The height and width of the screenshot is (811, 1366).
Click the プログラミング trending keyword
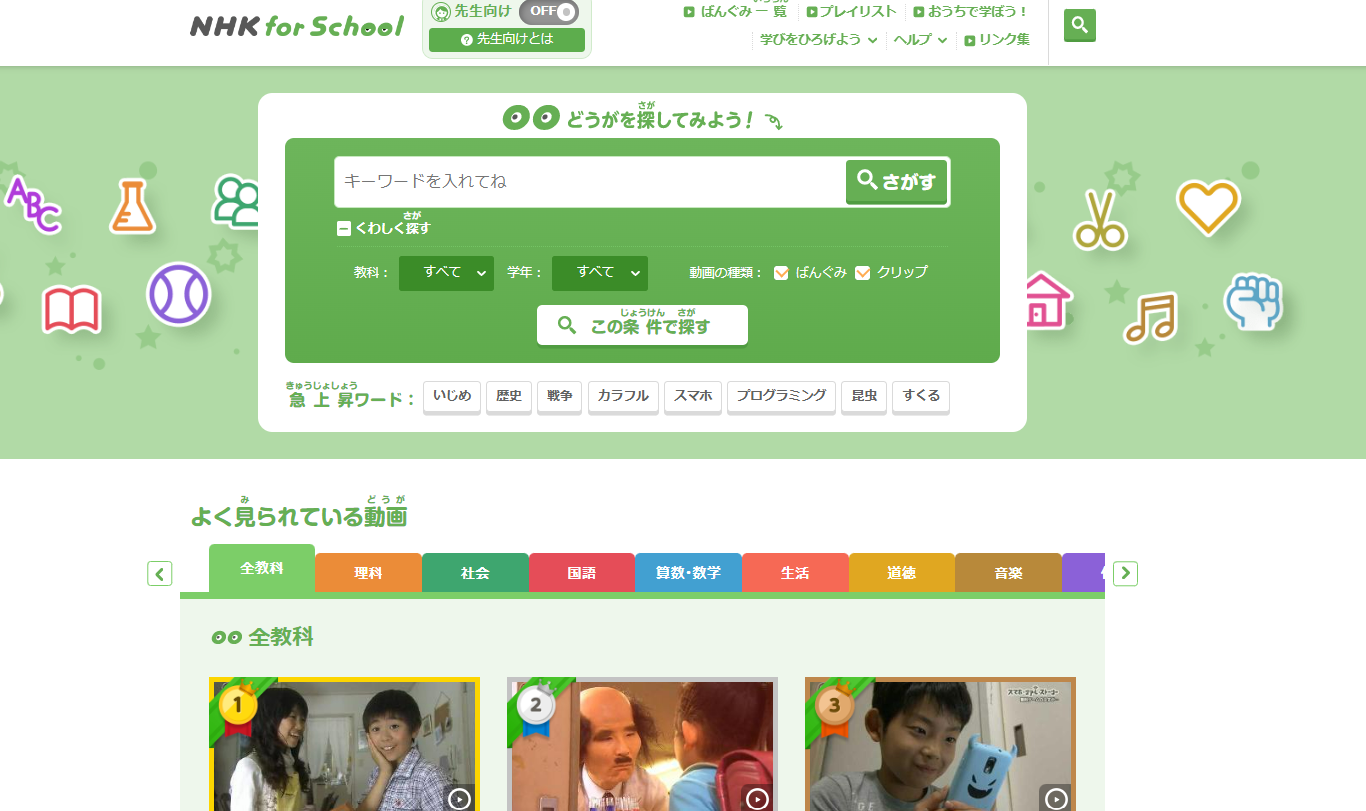click(x=780, y=396)
